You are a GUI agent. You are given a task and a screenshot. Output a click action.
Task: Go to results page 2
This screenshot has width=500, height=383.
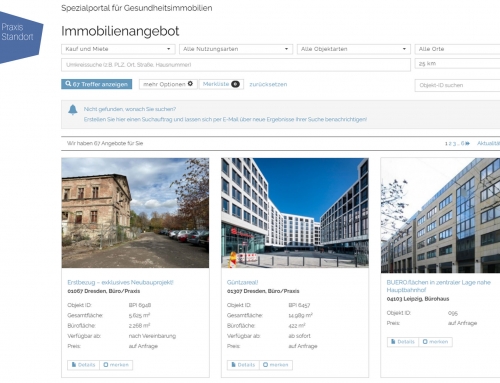point(450,143)
